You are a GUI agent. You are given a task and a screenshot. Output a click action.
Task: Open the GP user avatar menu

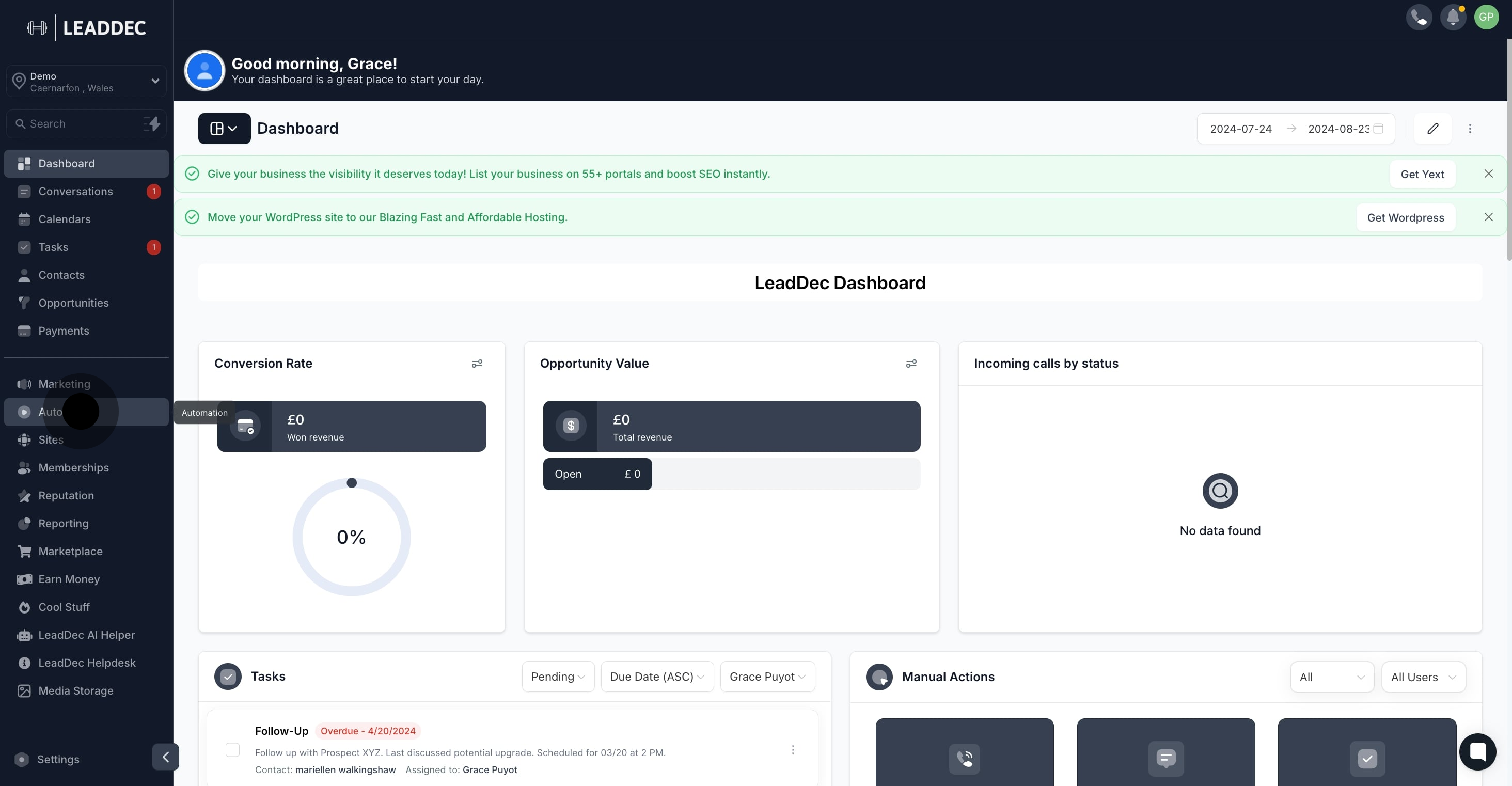coord(1486,17)
